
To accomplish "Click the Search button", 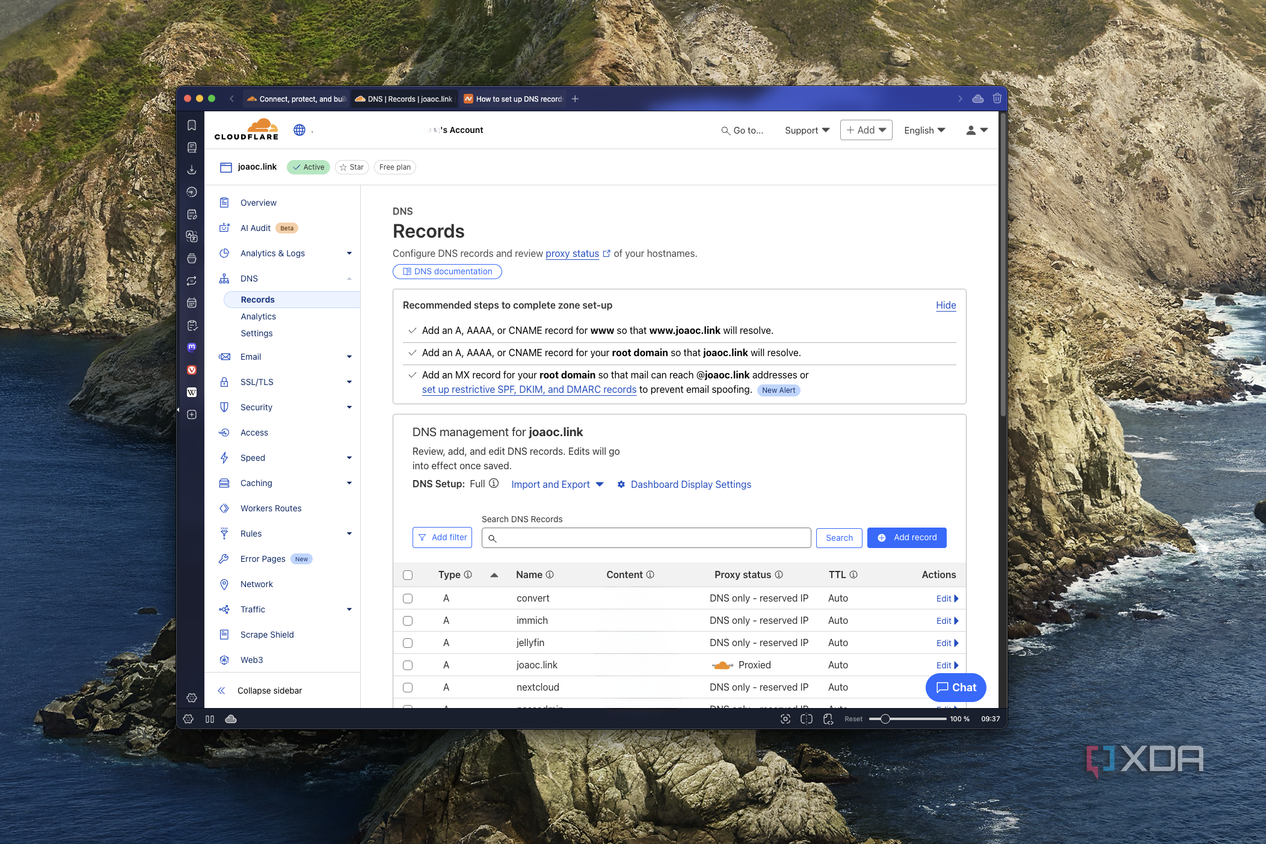I will [839, 537].
